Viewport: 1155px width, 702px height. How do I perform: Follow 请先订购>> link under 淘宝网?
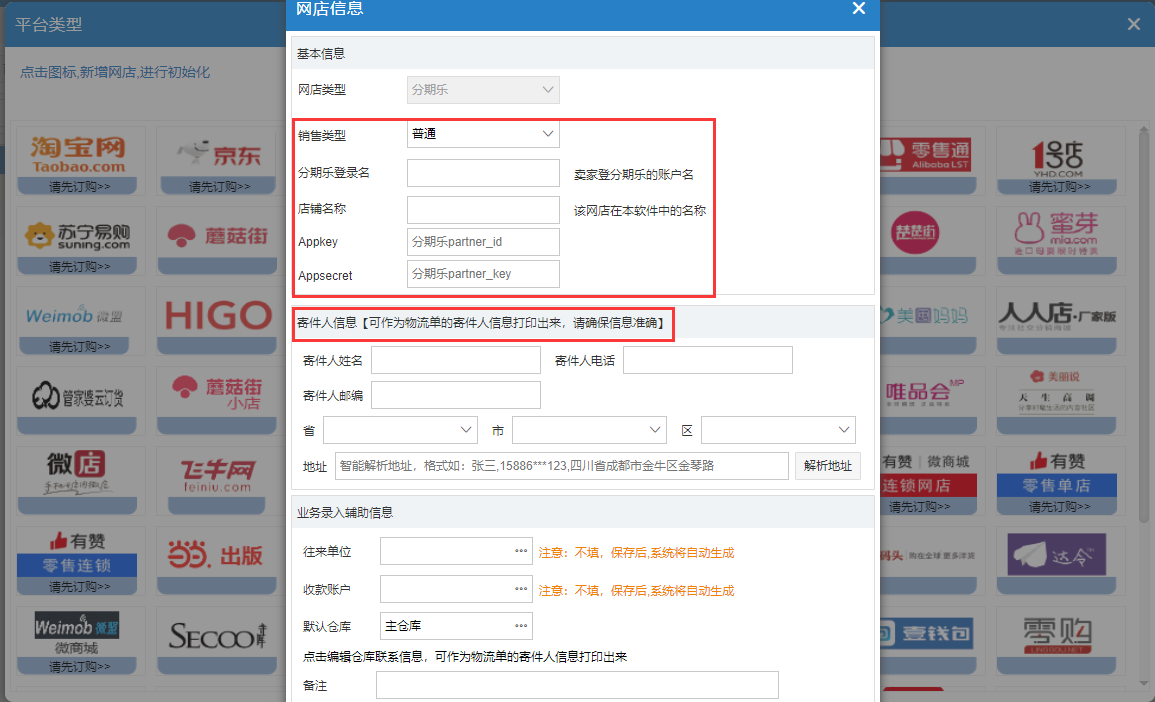pyautogui.click(x=80, y=187)
